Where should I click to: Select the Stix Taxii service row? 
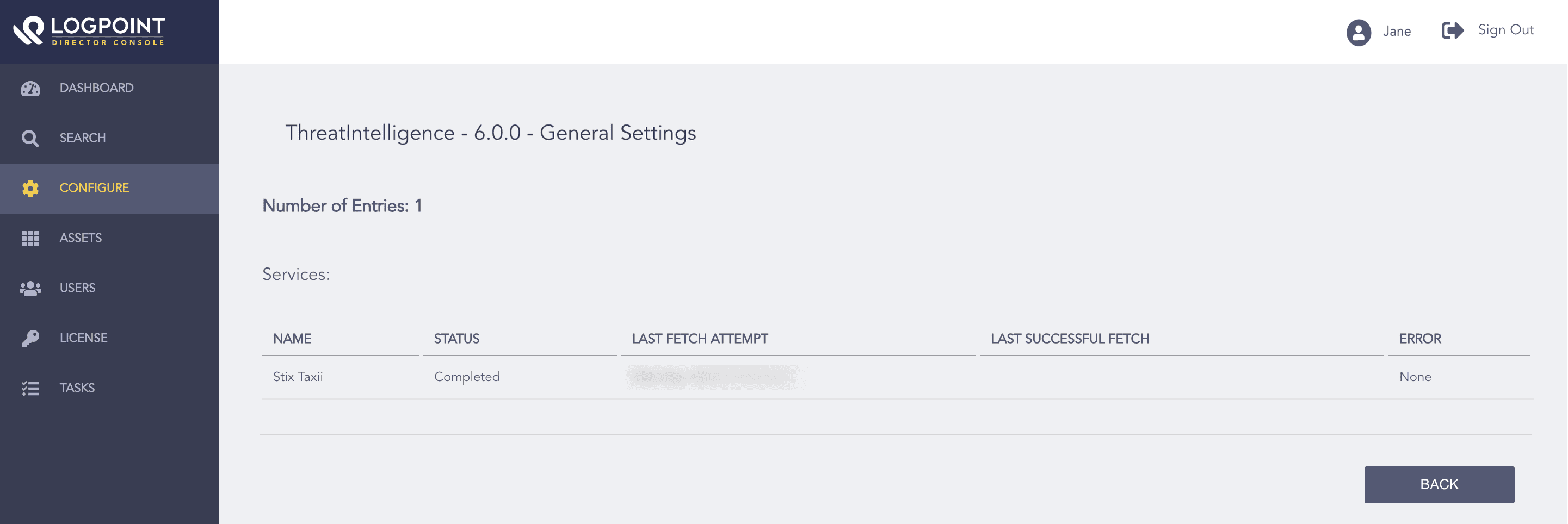[298, 377]
